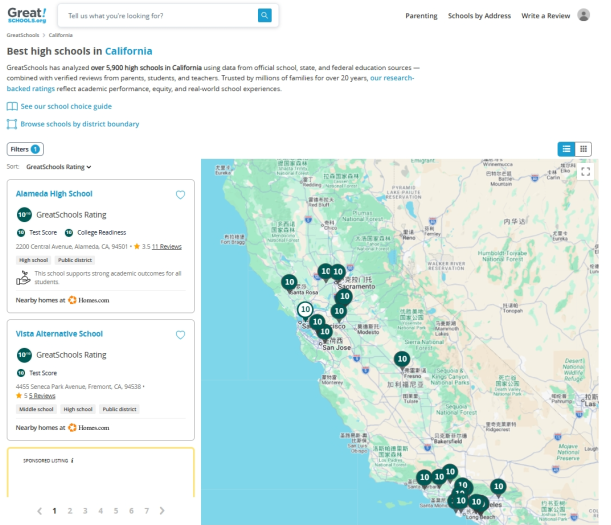Go to results page 5
The width and height of the screenshot is (611, 525).
pos(116,511)
